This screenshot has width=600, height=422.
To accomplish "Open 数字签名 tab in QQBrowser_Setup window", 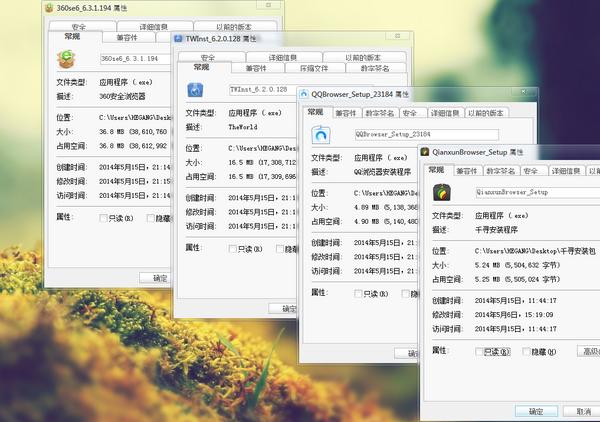I will (x=380, y=113).
